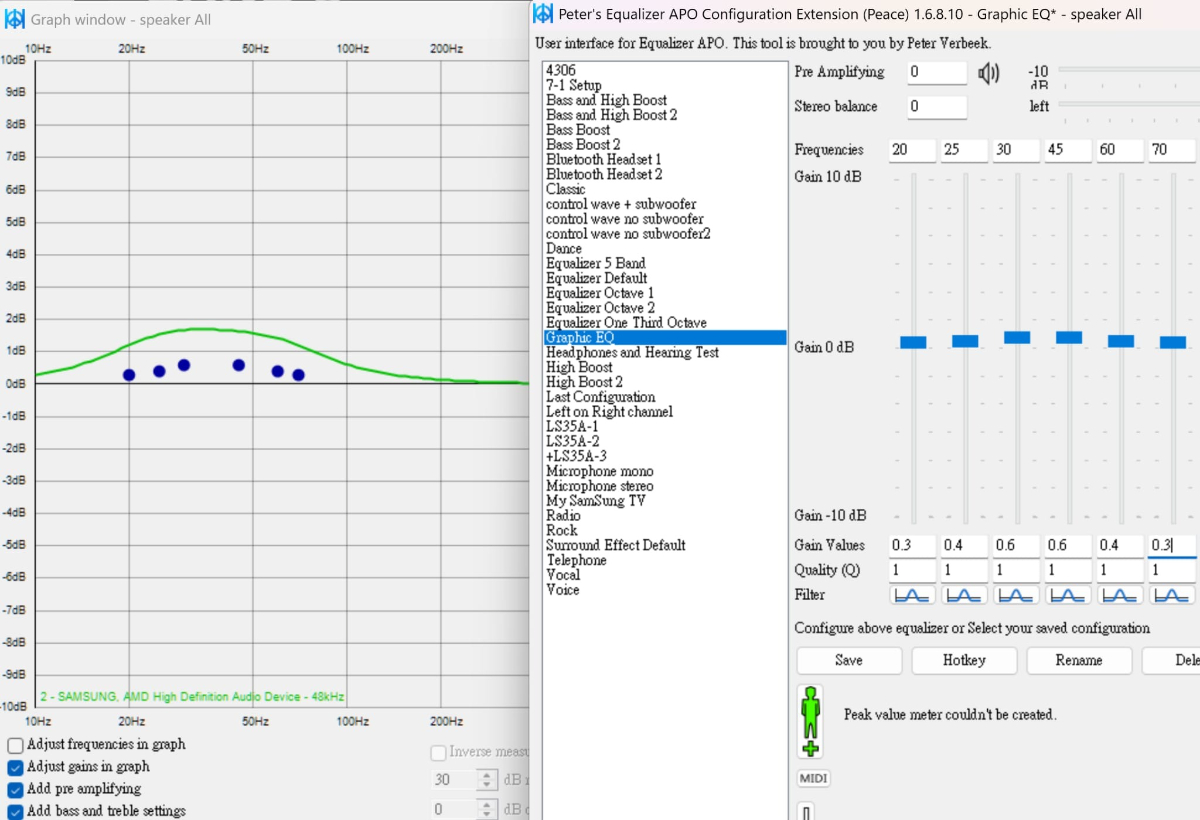Open filter type icon for 70 Hz band
The image size is (1200, 820).
tap(1172, 595)
